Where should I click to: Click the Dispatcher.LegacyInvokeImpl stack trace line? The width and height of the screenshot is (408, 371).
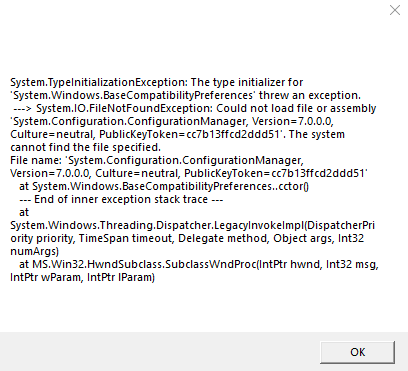[193, 225]
